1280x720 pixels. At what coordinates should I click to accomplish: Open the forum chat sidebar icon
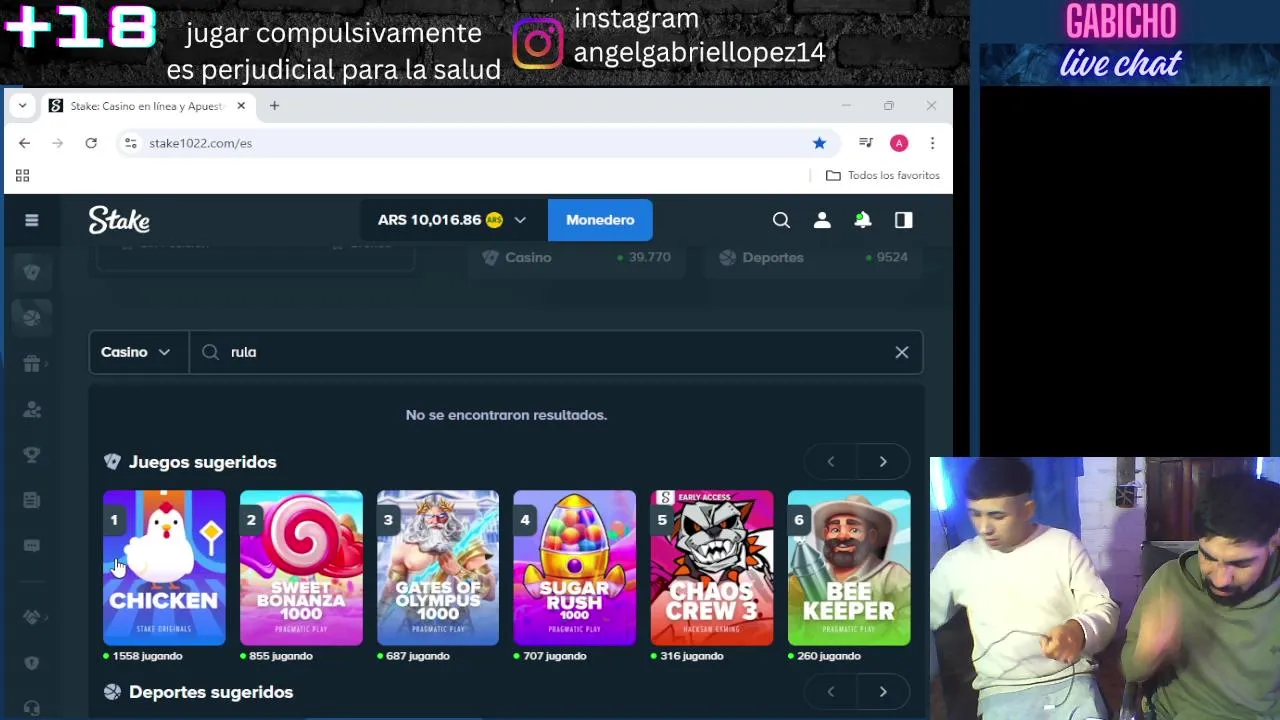point(32,545)
